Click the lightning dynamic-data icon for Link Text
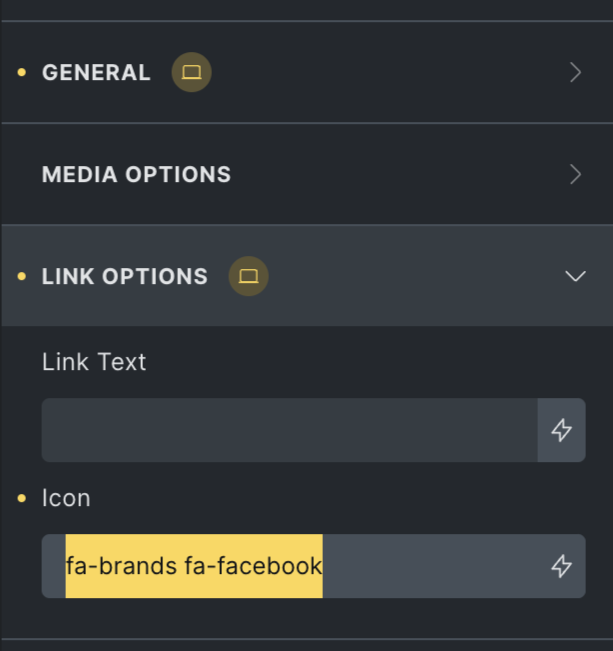 pos(562,430)
